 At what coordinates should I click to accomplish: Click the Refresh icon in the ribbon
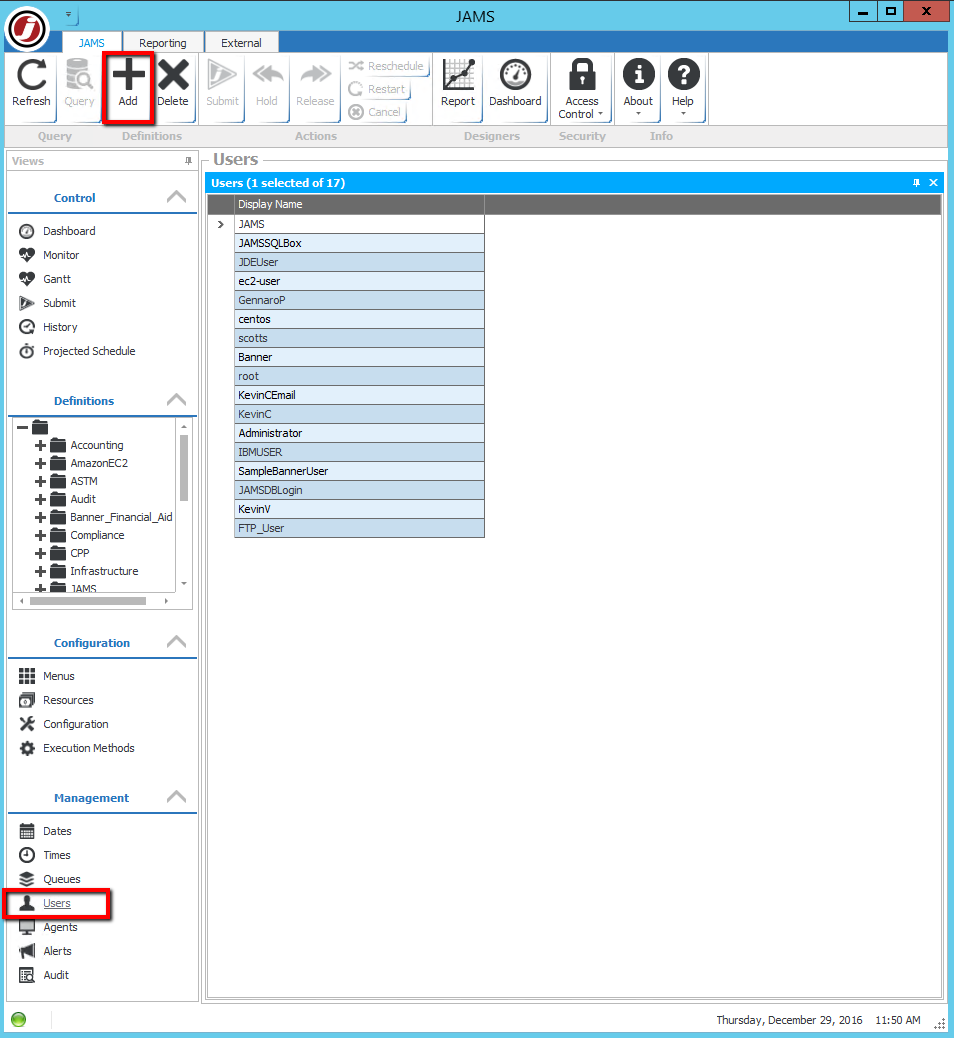tap(31, 84)
